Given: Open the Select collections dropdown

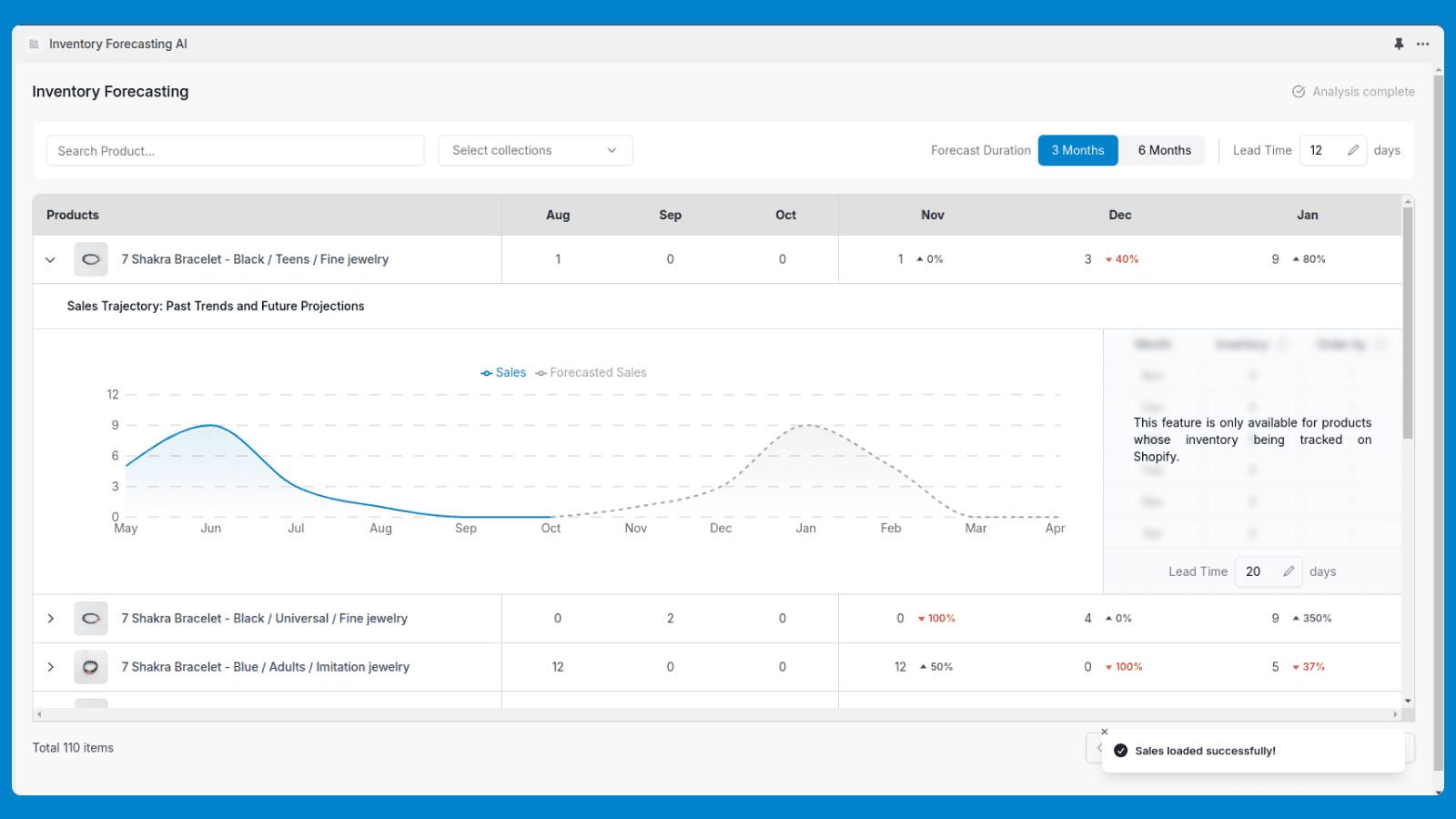Looking at the screenshot, I should tap(535, 150).
